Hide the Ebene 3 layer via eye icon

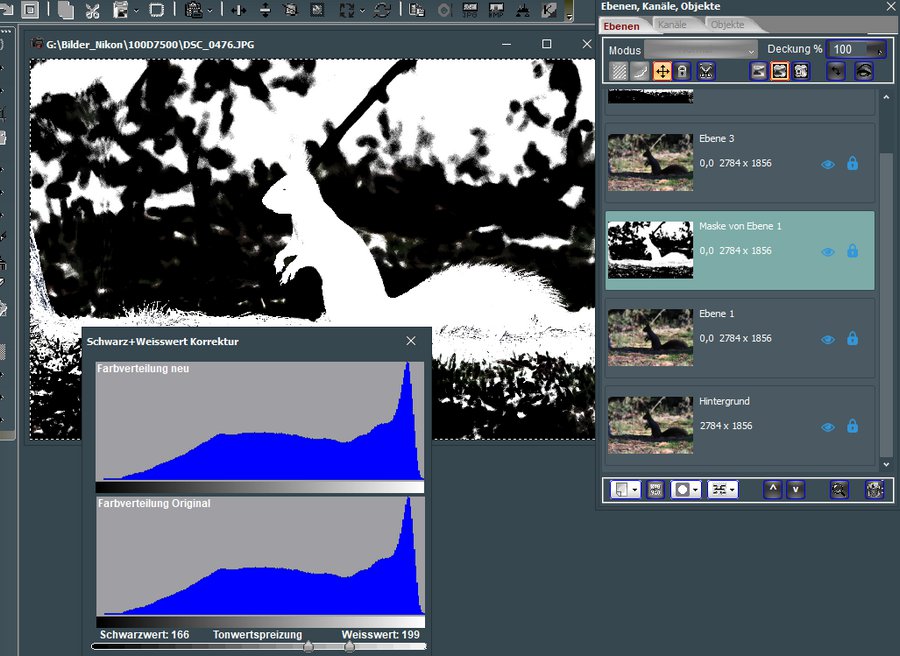point(827,164)
